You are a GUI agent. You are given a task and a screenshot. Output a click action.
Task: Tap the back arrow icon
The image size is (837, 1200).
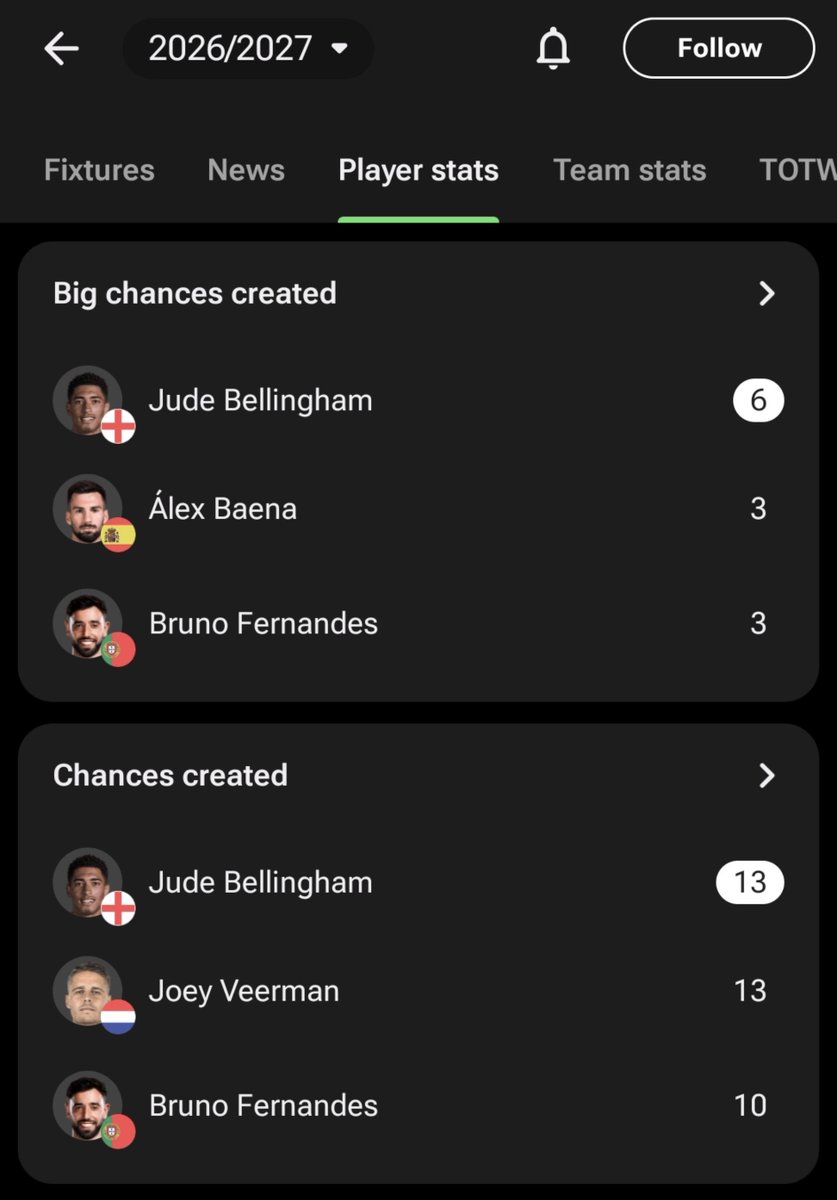61,48
